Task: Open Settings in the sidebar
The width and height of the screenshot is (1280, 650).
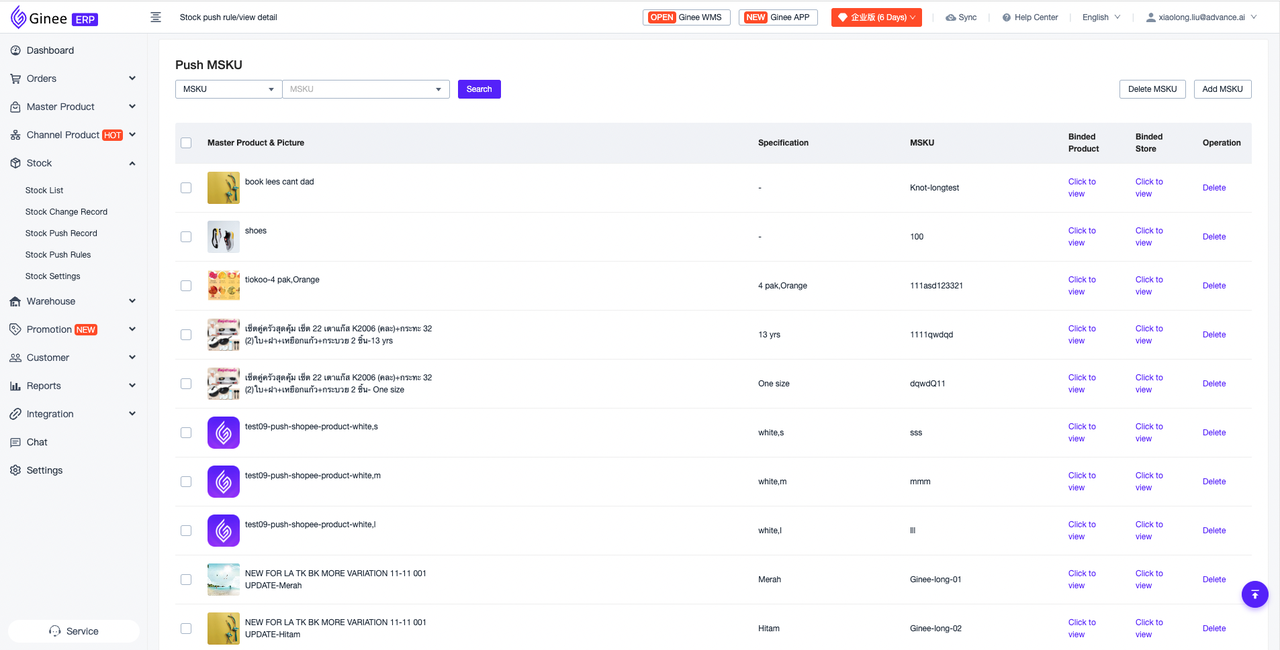Action: [x=44, y=470]
